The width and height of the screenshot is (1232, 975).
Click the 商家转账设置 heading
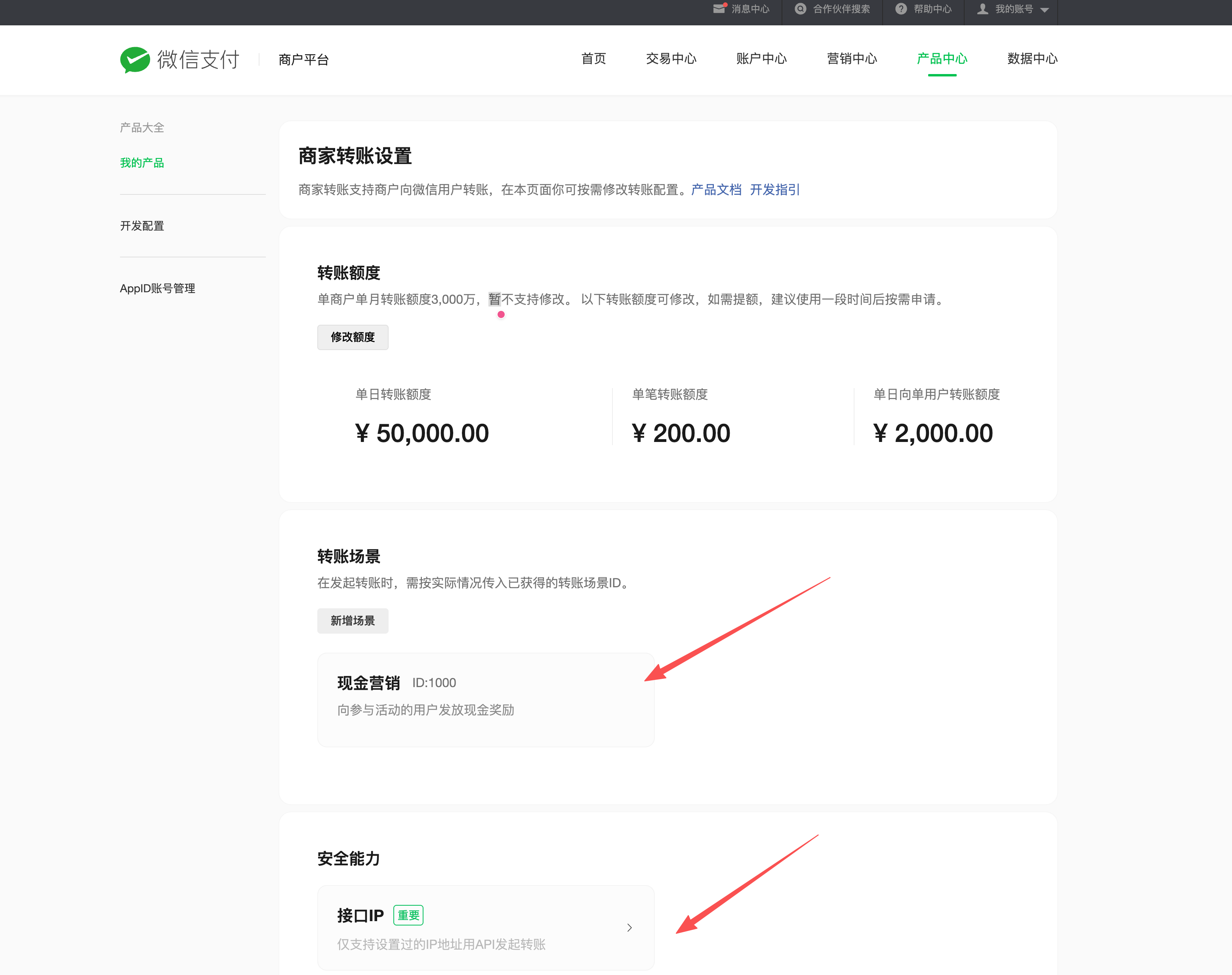coord(355,156)
